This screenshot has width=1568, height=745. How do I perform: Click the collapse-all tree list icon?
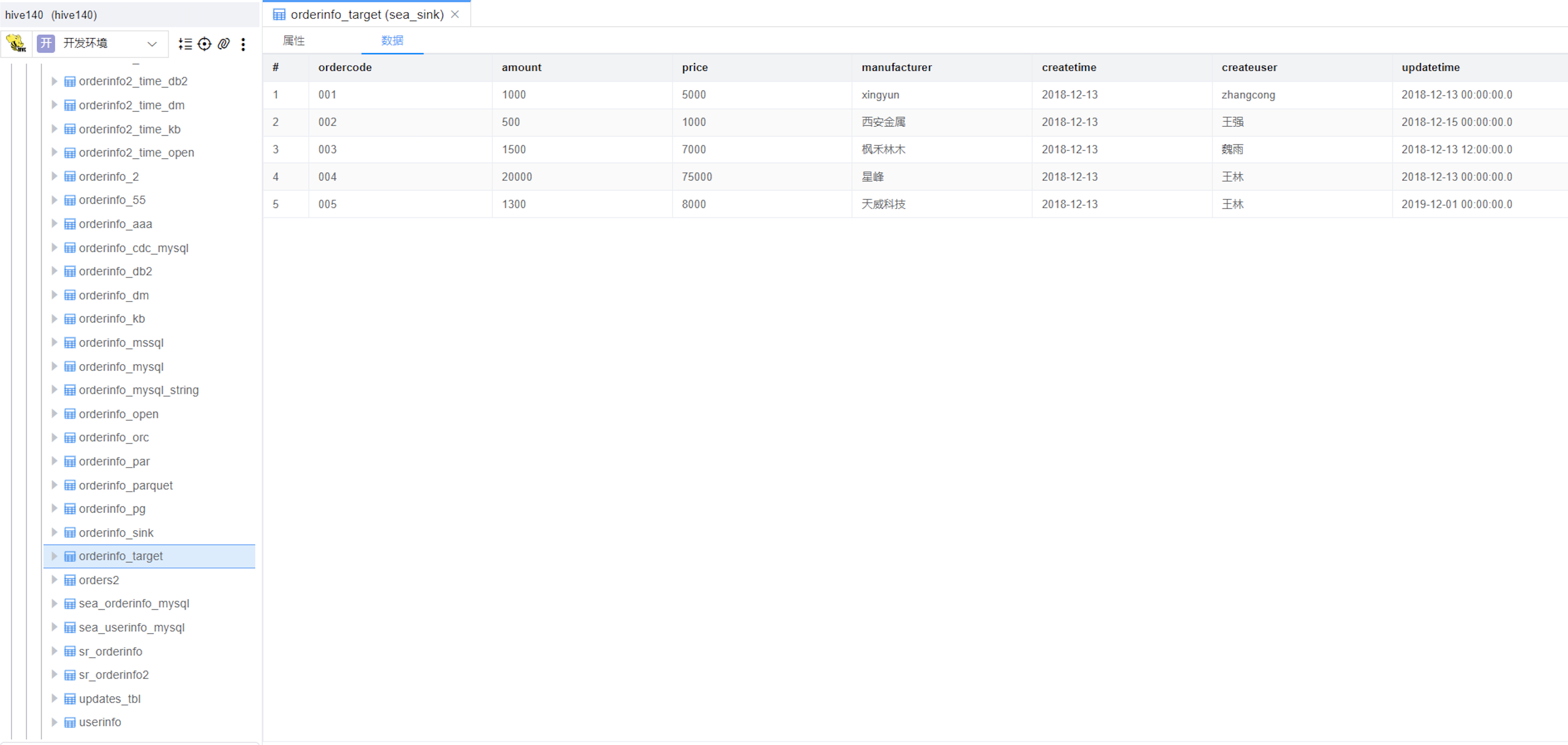pyautogui.click(x=185, y=44)
